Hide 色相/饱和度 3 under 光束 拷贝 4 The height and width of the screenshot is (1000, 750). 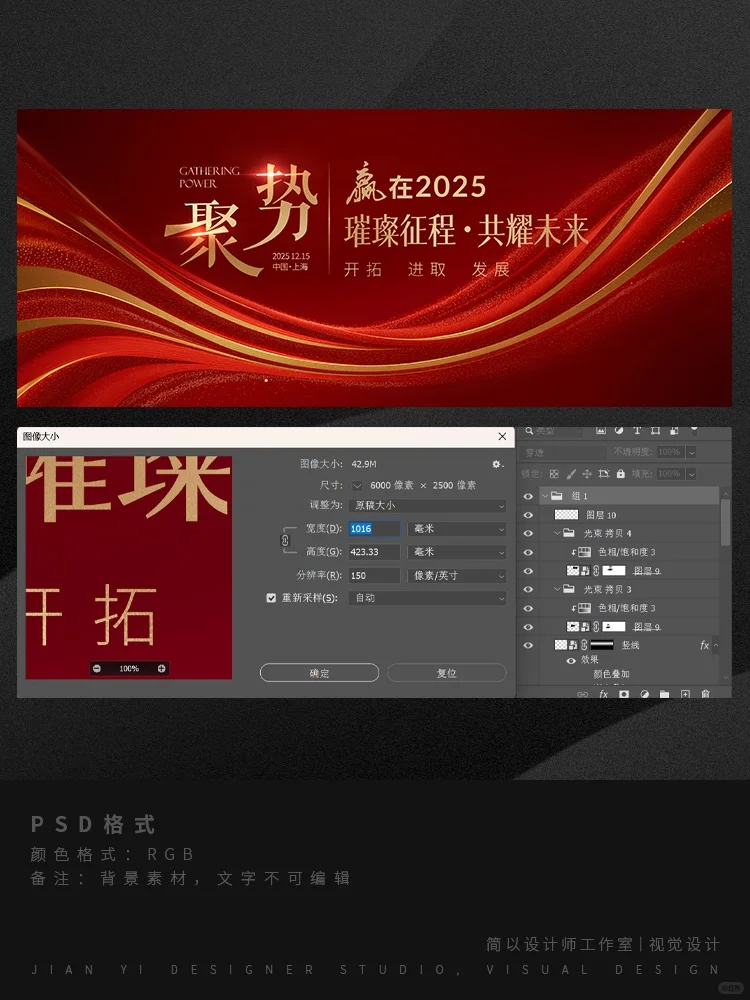[528, 552]
